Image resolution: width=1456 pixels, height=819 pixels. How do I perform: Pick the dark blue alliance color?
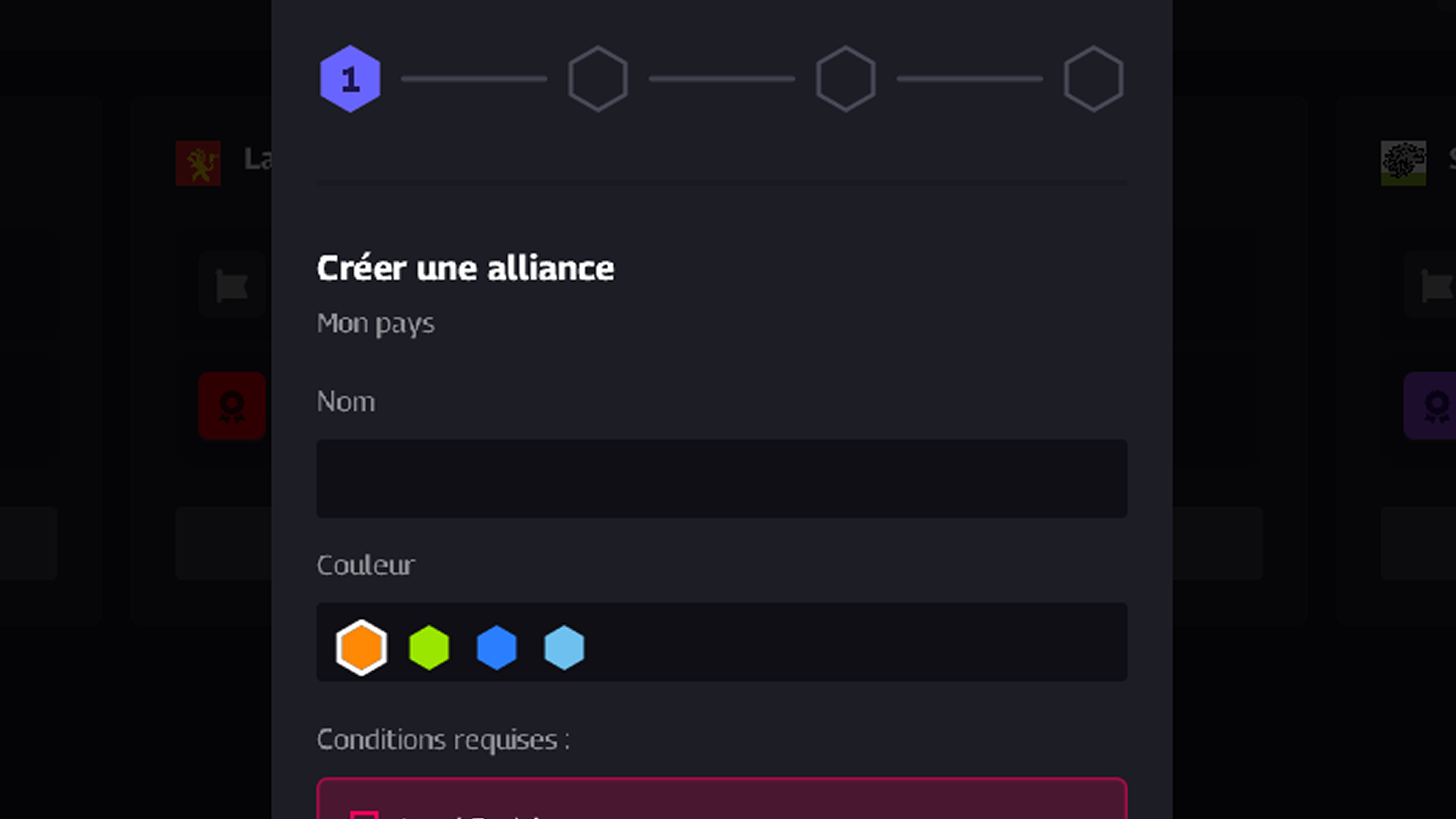(x=497, y=647)
